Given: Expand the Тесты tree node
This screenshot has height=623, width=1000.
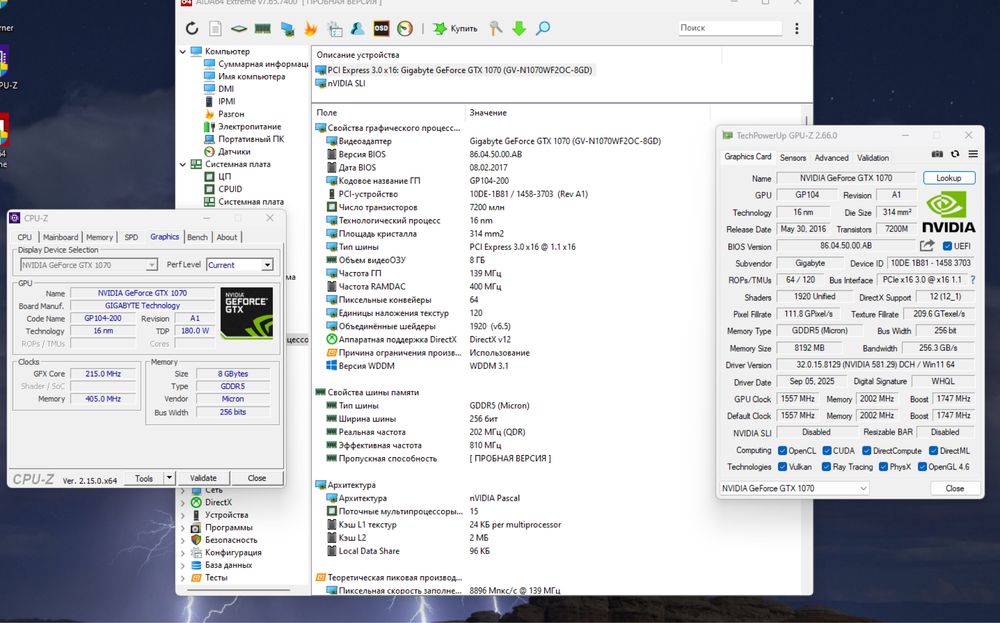Looking at the screenshot, I should tap(183, 578).
